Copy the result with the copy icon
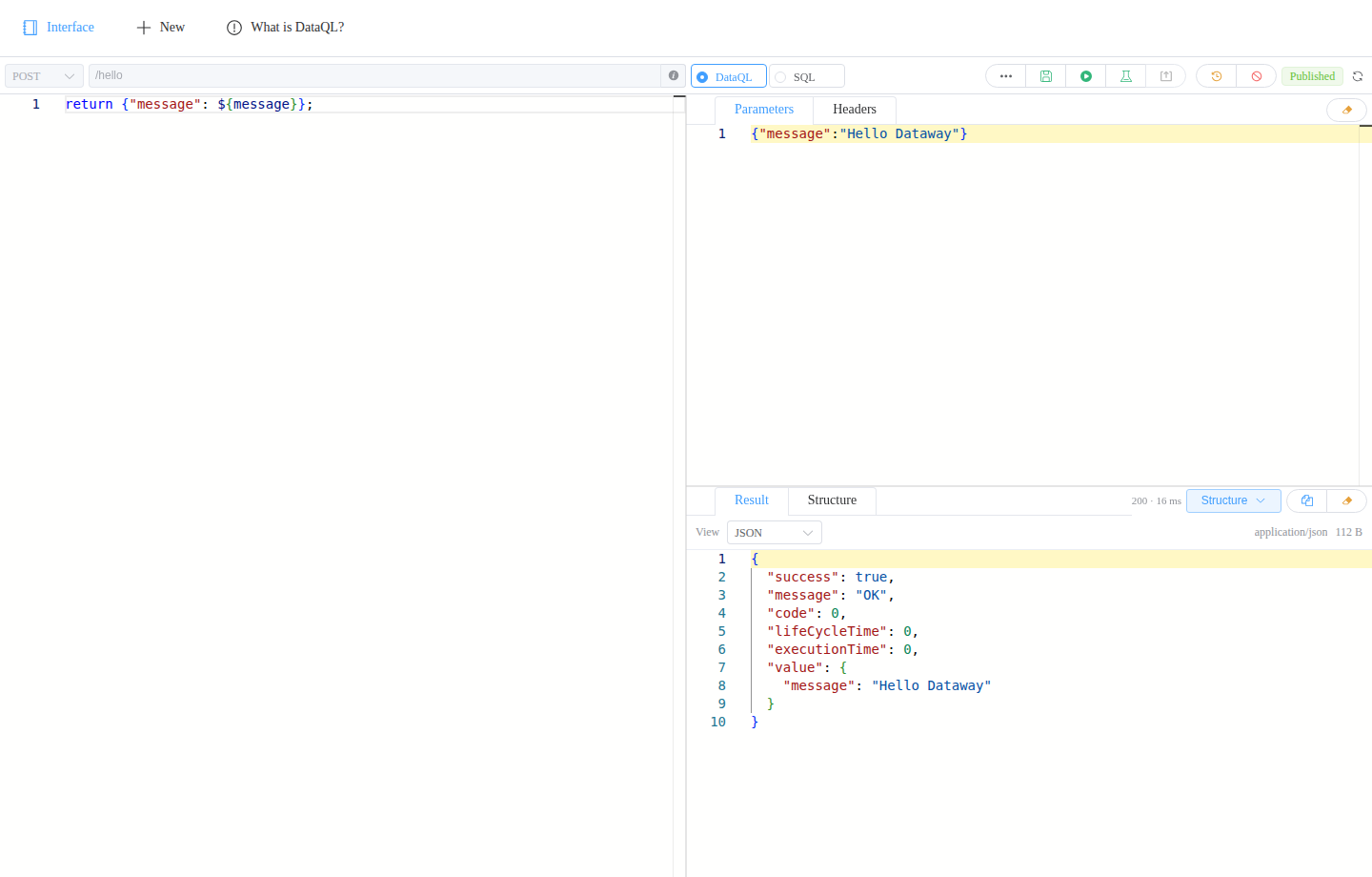The image size is (1372, 877). [1306, 500]
